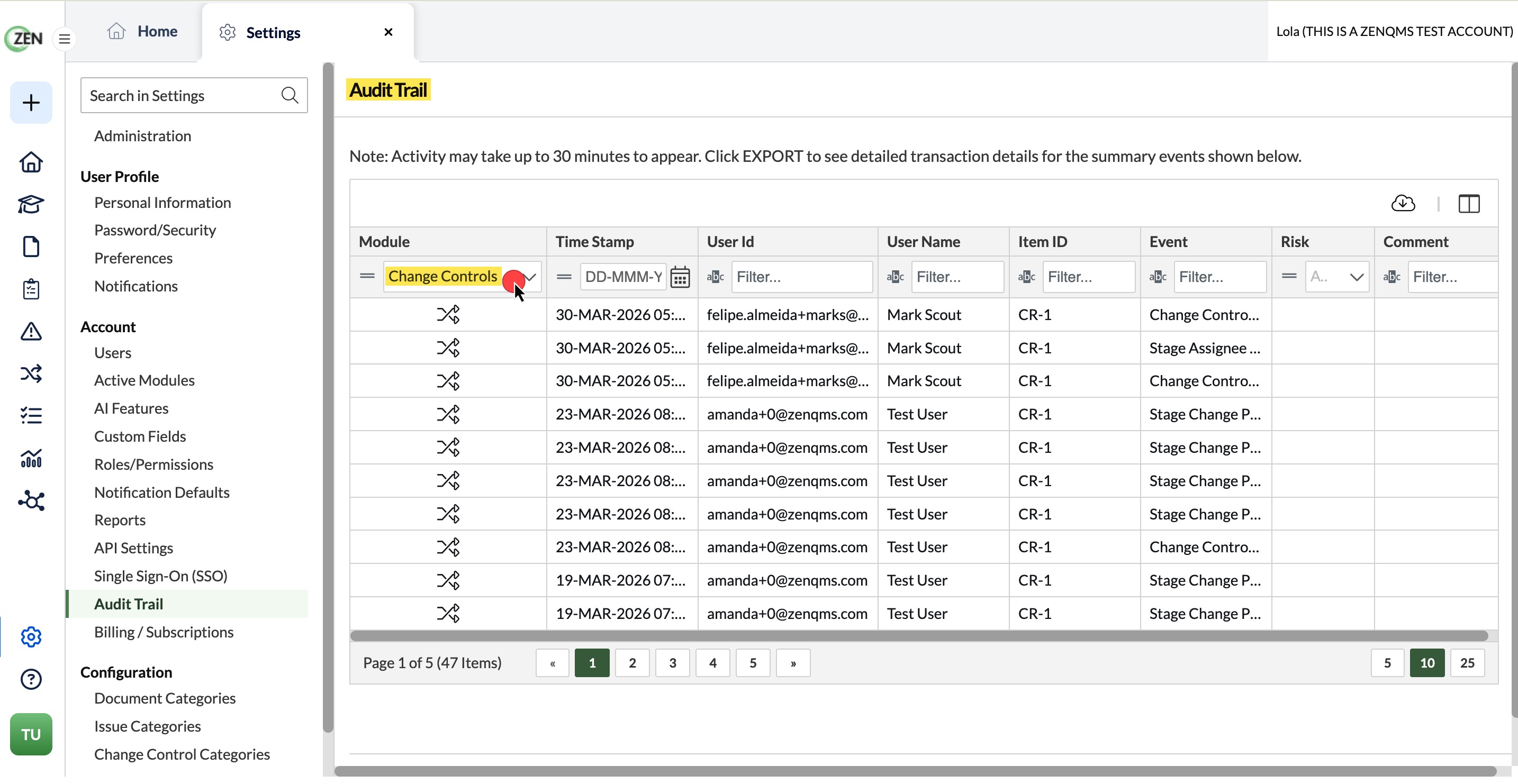
Task: Sort by the User Name column header
Action: point(943,243)
